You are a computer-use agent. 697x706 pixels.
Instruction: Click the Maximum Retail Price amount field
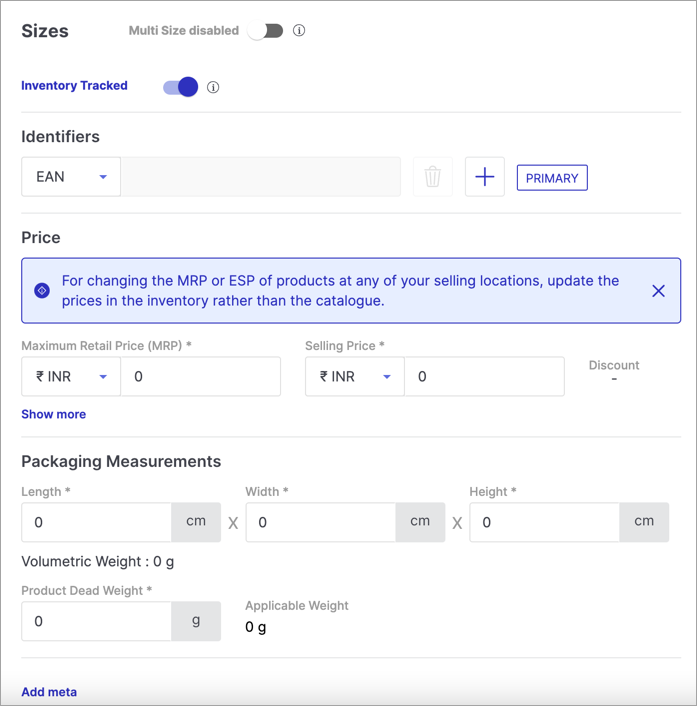(x=201, y=376)
